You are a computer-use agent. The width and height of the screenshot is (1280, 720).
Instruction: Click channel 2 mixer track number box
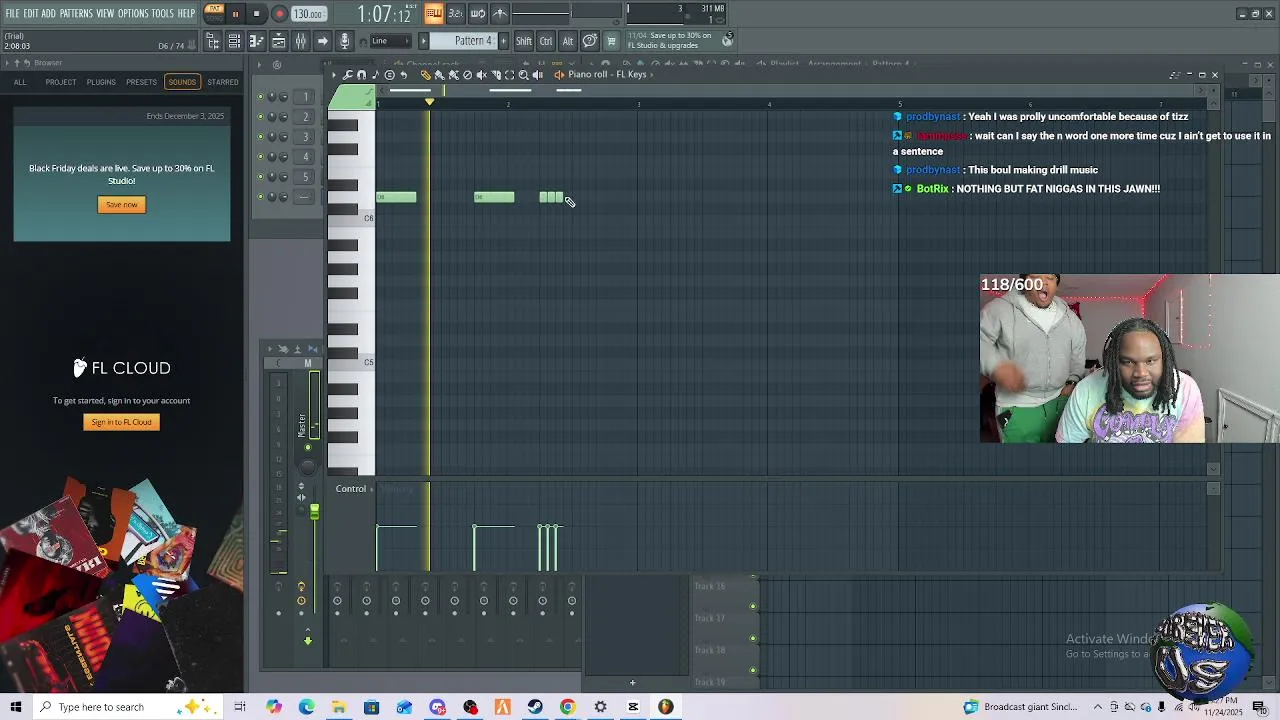pos(306,117)
